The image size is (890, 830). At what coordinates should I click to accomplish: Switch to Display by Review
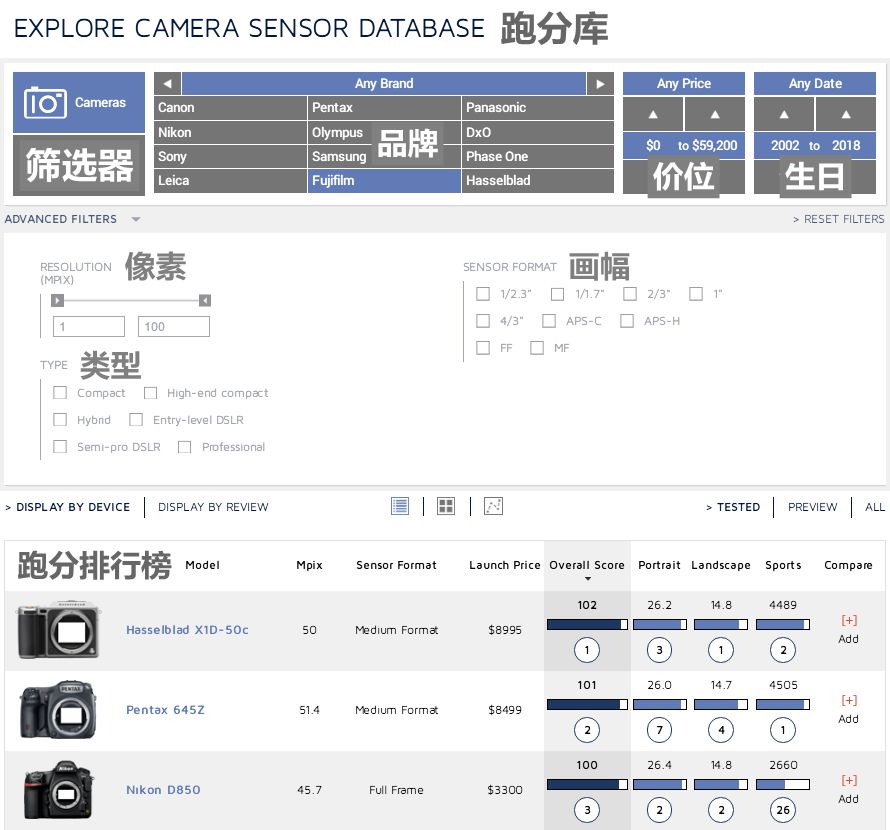pos(213,507)
